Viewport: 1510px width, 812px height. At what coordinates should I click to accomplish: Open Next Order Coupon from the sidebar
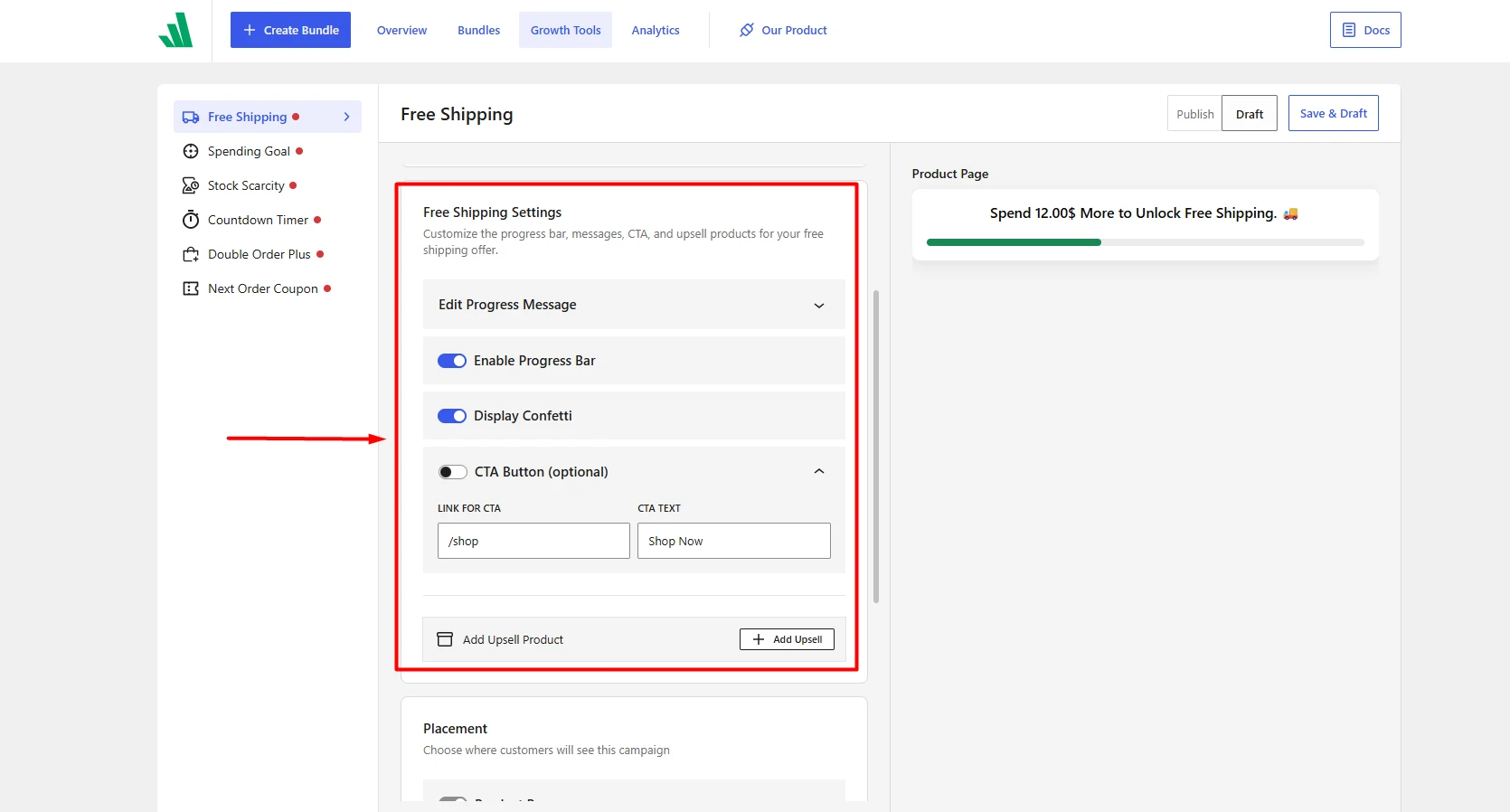tap(268, 288)
